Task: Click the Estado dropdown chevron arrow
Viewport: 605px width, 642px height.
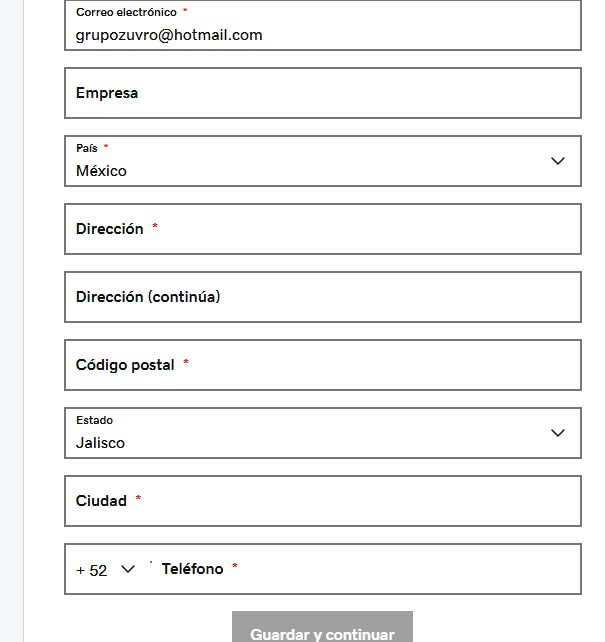Action: point(558,433)
